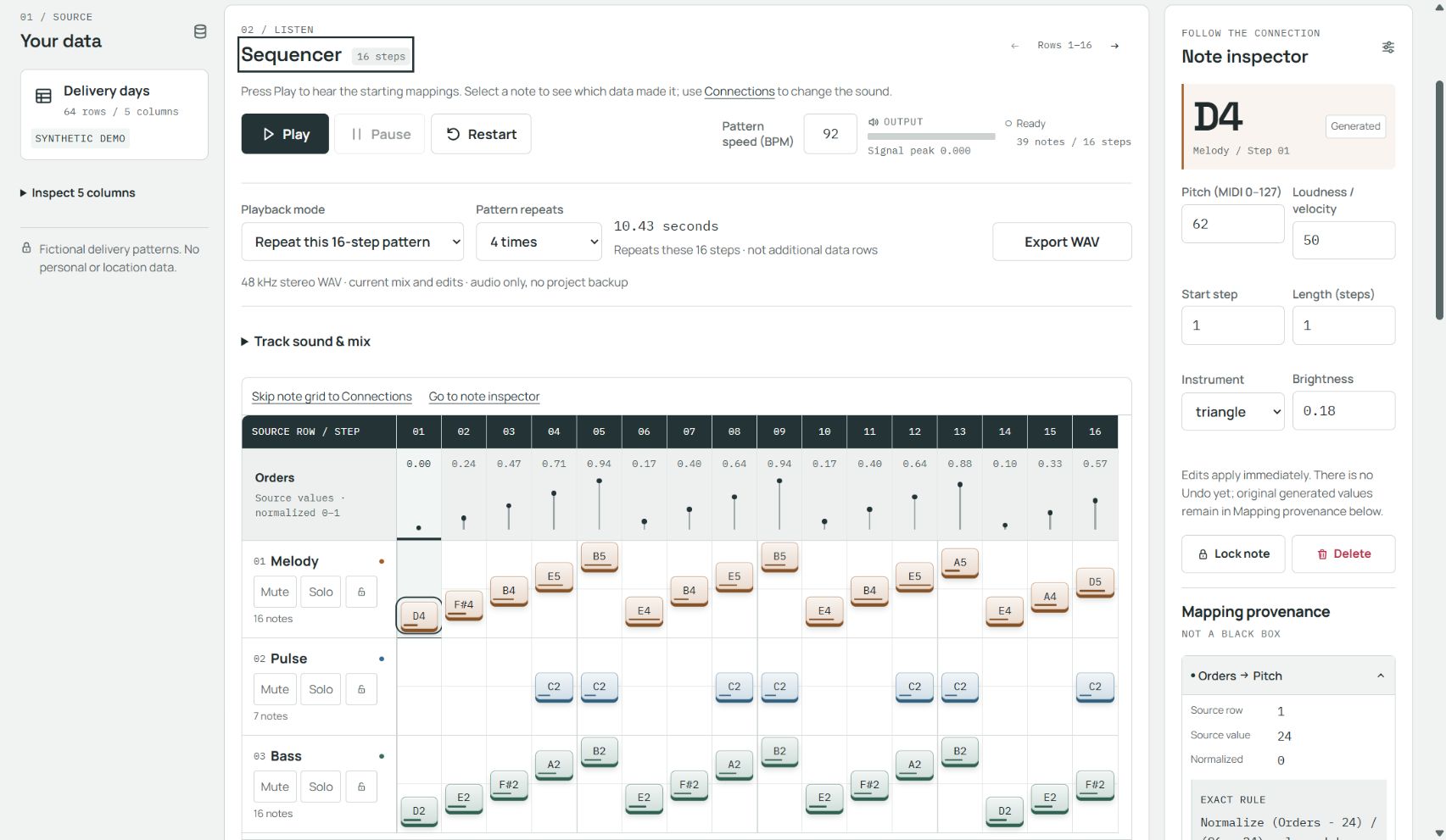Click the Pattern speed BPM field
Viewport: 1446px width, 840px height.
click(x=830, y=134)
